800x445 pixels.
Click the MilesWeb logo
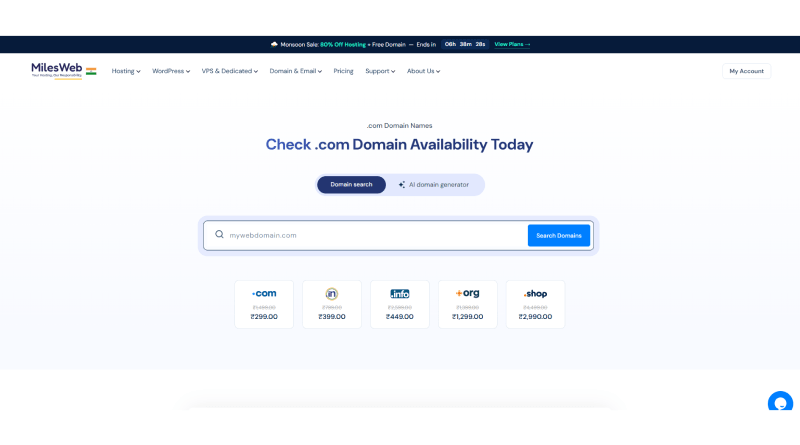[57, 70]
